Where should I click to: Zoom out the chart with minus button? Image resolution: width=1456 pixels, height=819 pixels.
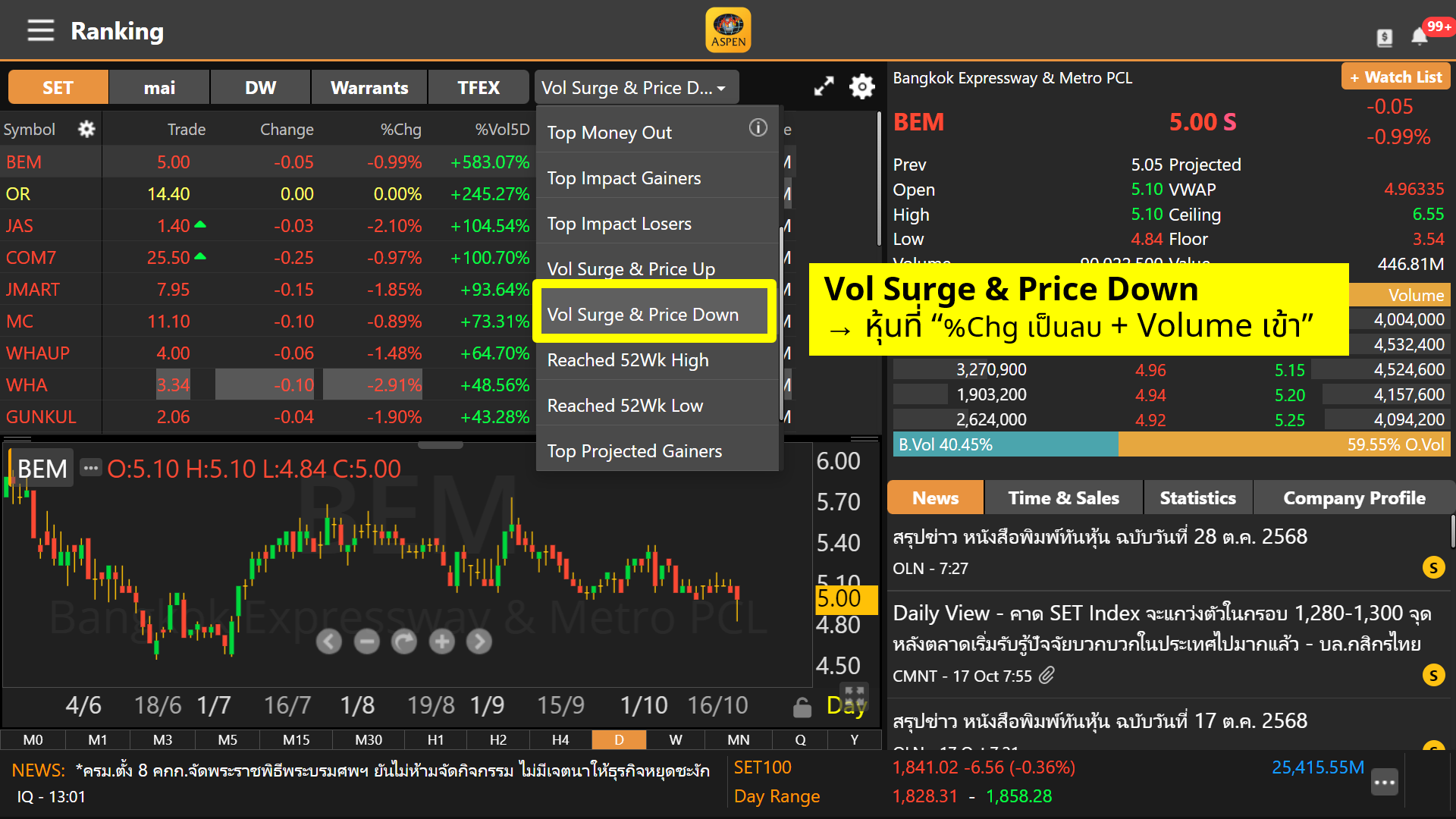[x=366, y=642]
